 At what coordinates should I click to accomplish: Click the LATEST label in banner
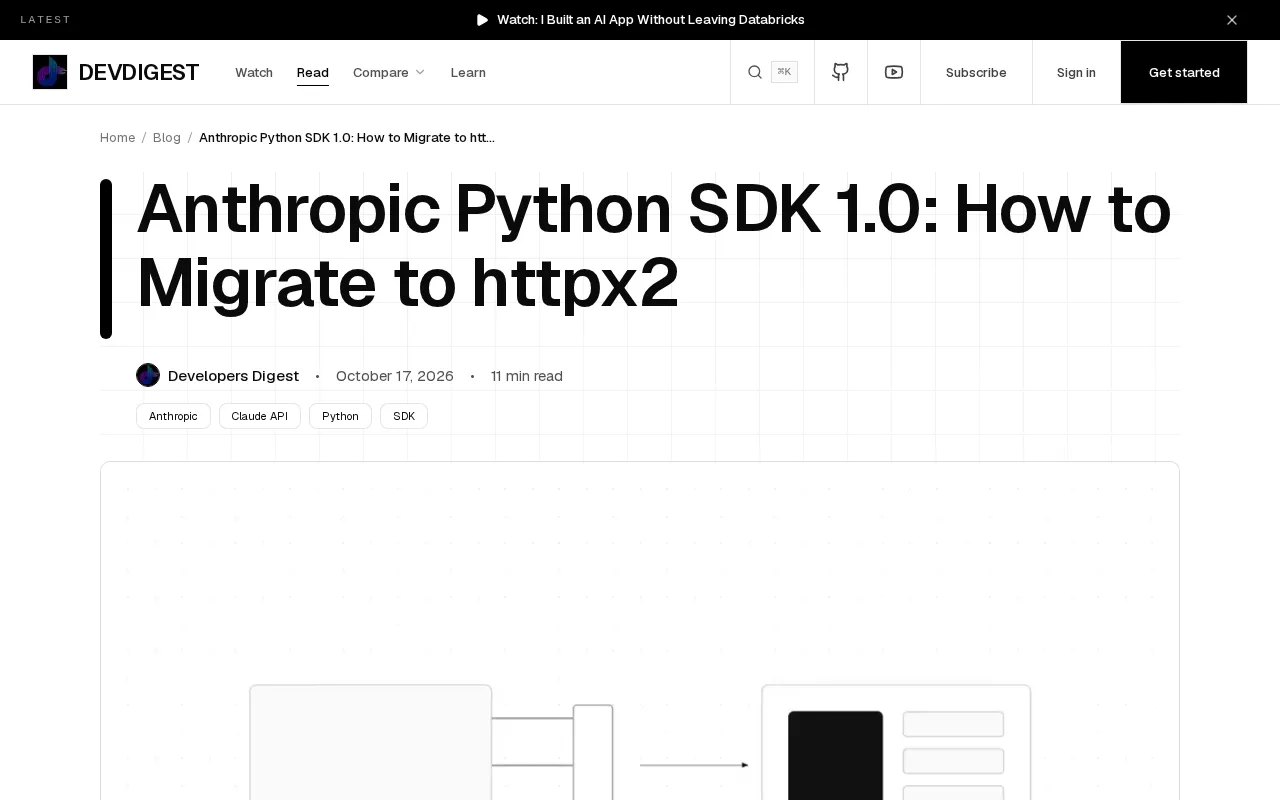(46, 20)
